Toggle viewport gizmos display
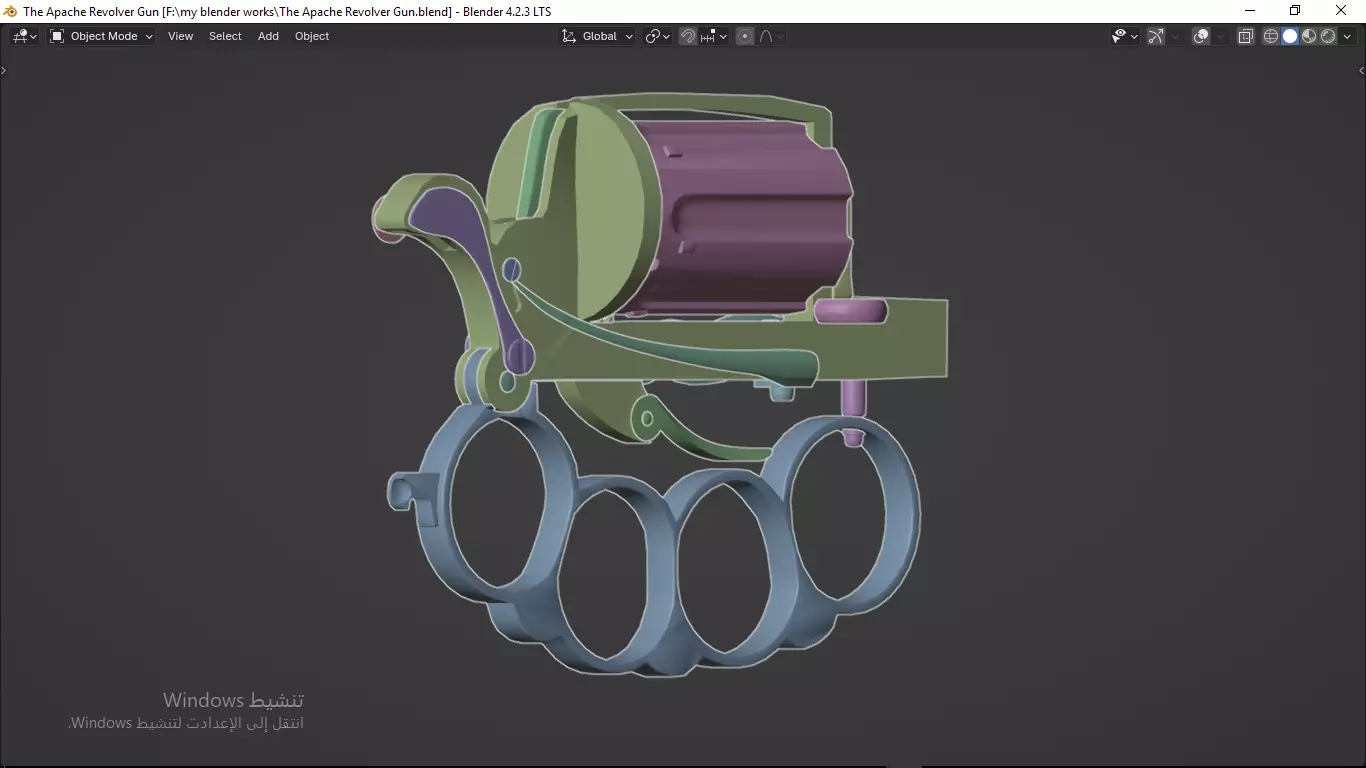1366x768 pixels. pos(1156,36)
